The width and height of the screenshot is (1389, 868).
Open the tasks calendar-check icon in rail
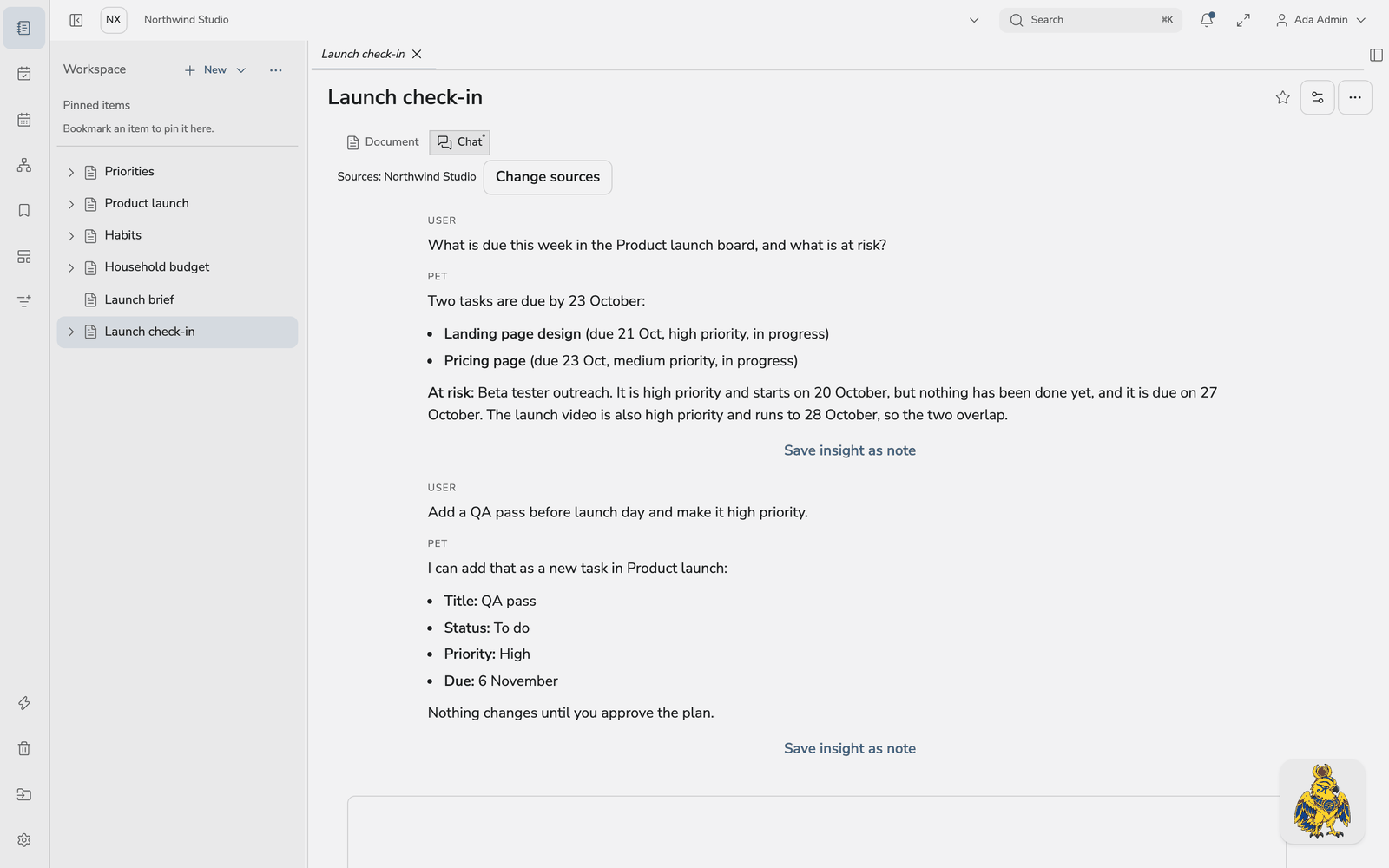click(x=24, y=74)
